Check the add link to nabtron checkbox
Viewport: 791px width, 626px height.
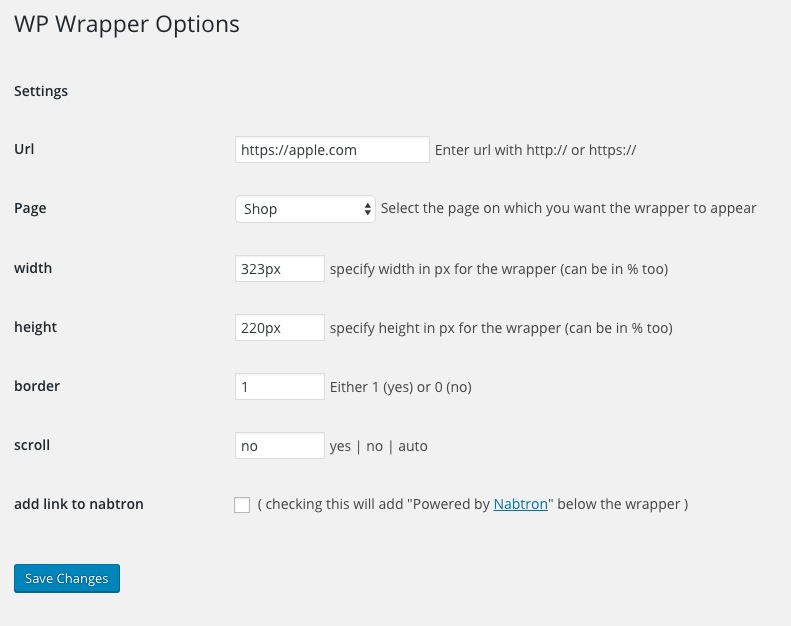pyautogui.click(x=242, y=504)
